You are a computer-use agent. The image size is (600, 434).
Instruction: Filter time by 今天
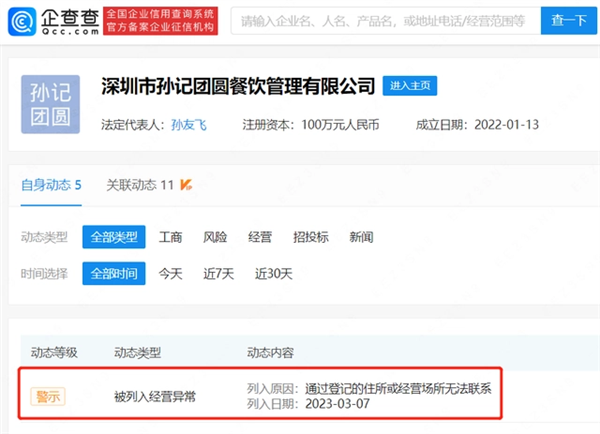click(x=170, y=273)
